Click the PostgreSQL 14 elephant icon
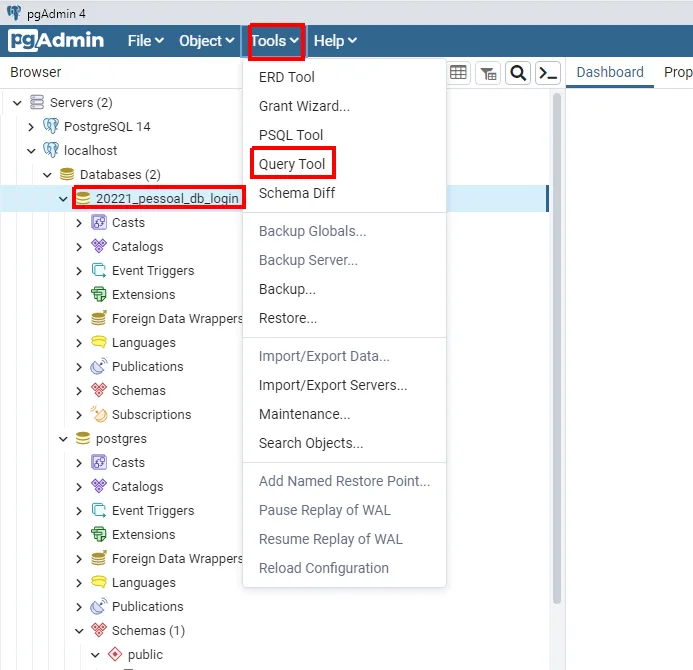693x670 pixels. pos(51,126)
